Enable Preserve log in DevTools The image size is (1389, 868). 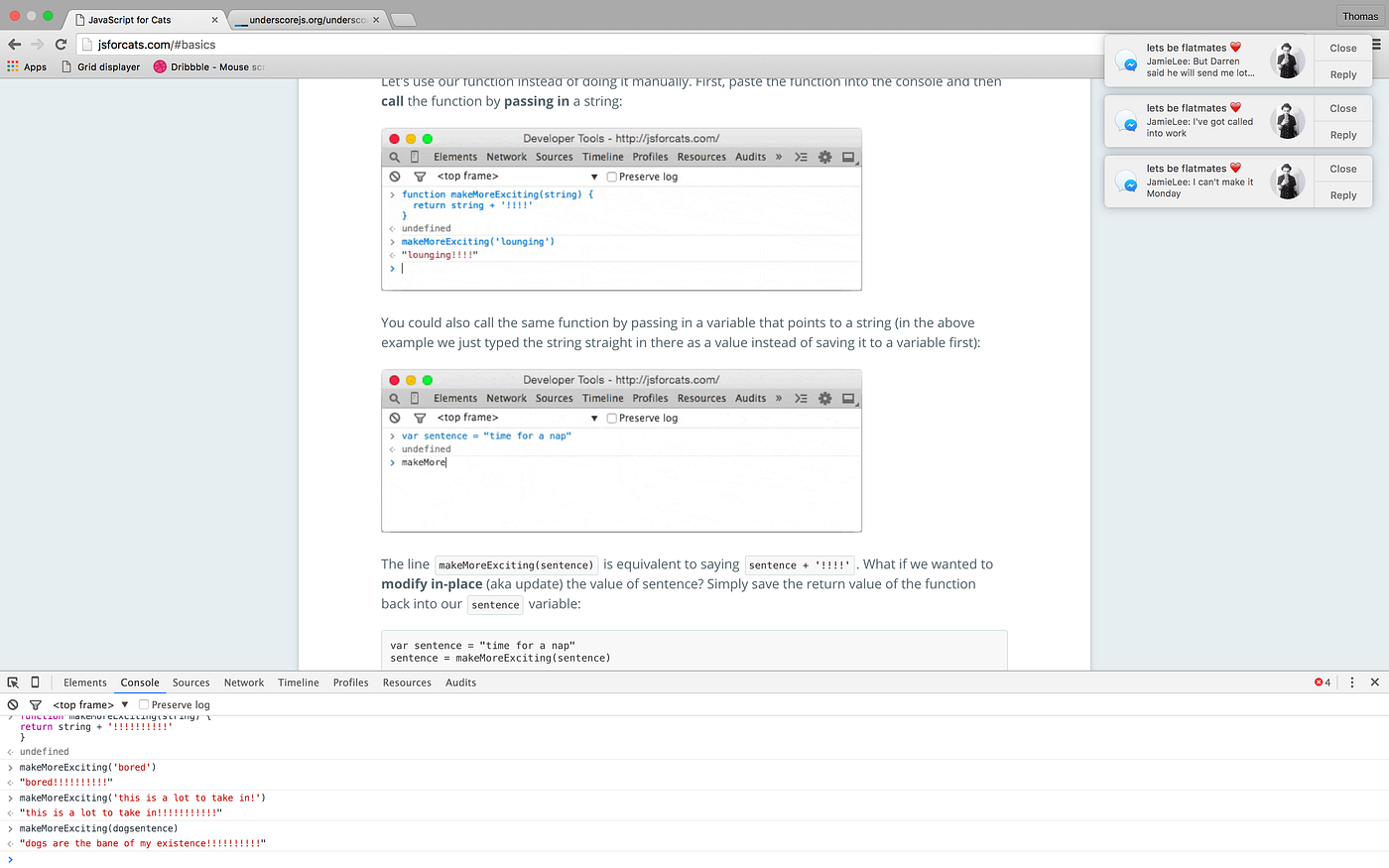[143, 704]
